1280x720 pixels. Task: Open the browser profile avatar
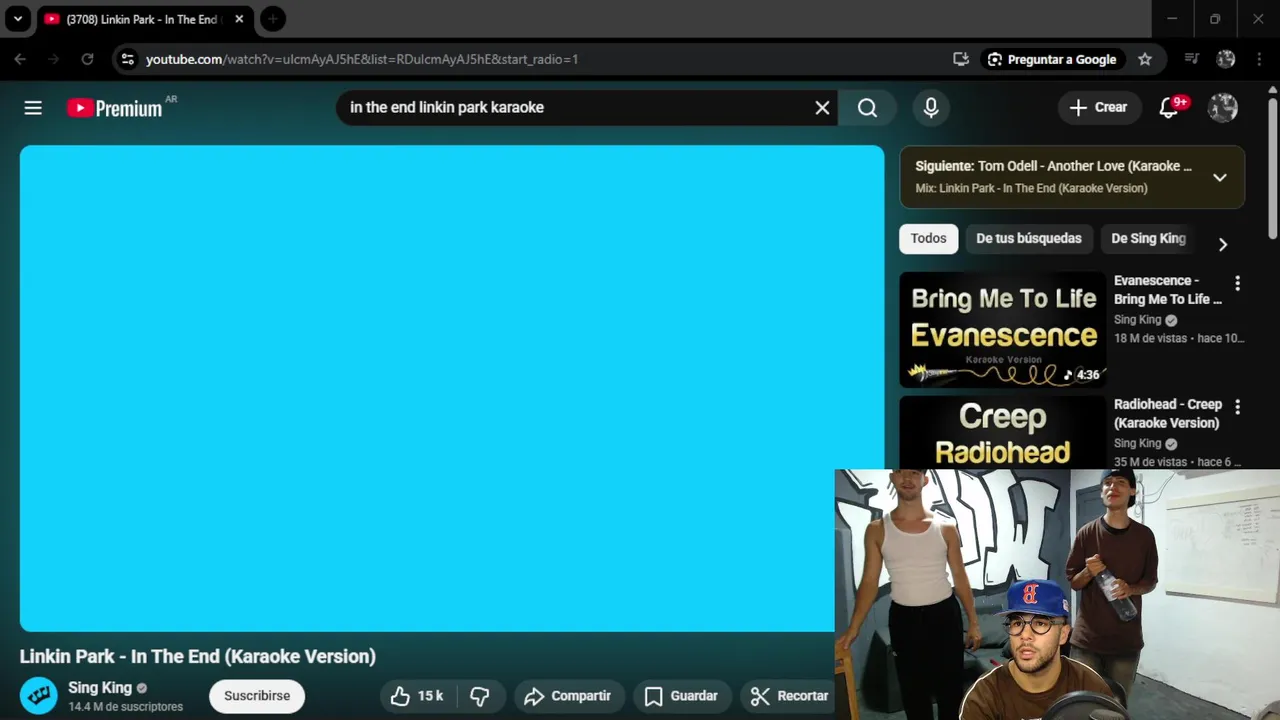[x=1226, y=59]
